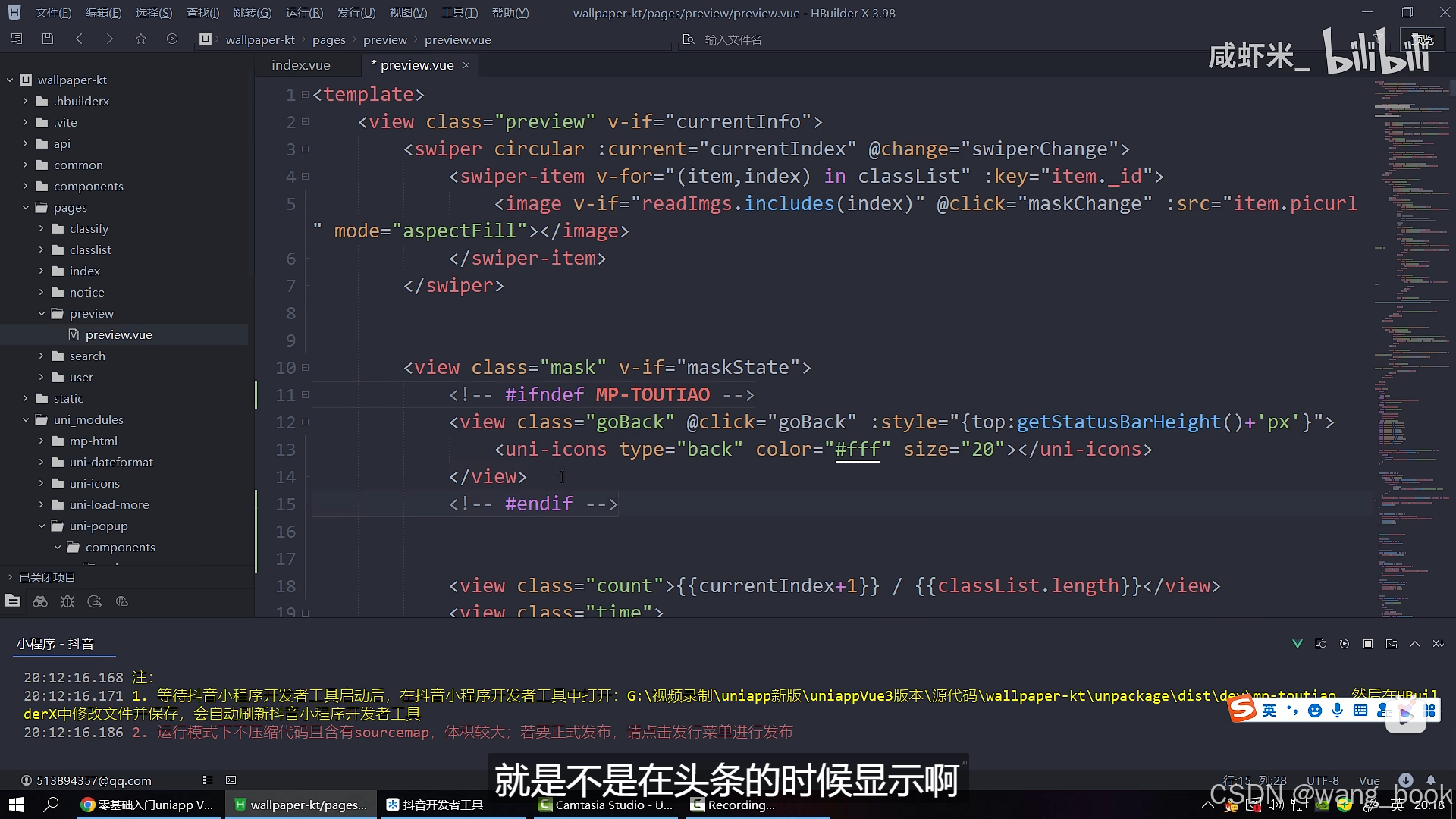The height and width of the screenshot is (819, 1456).
Task: Open the bug debug icon in sidebar bottom
Action: pos(67,601)
